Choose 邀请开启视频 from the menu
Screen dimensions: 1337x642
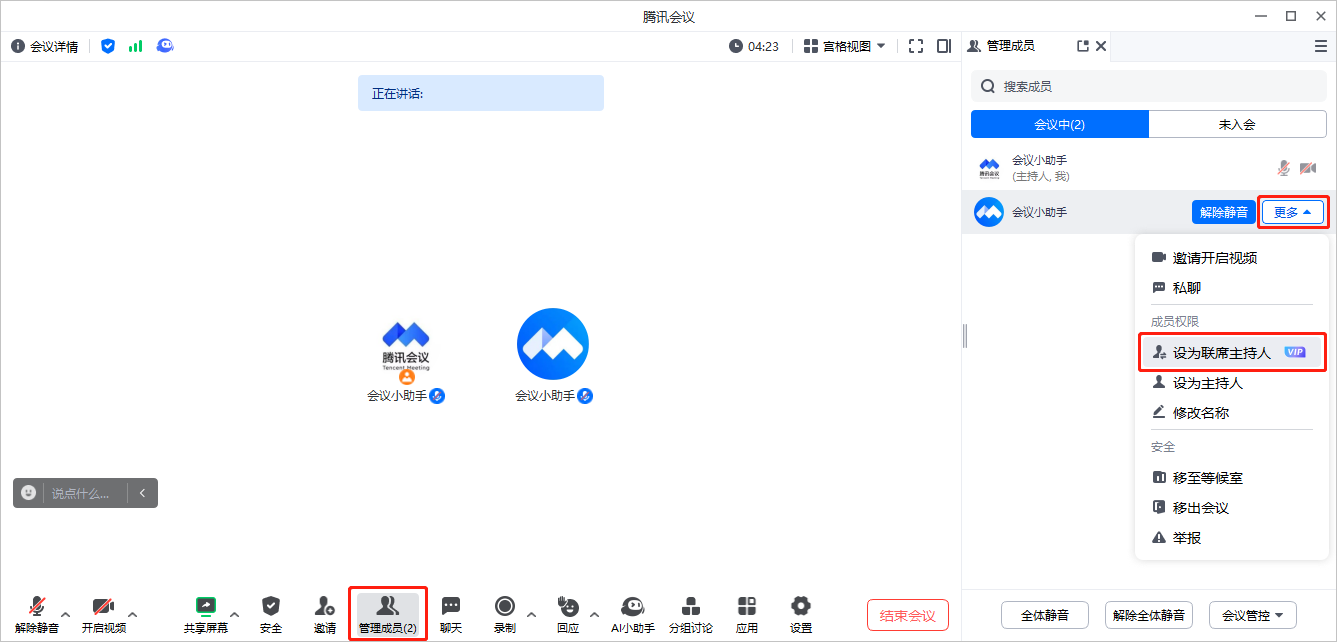pos(1232,258)
